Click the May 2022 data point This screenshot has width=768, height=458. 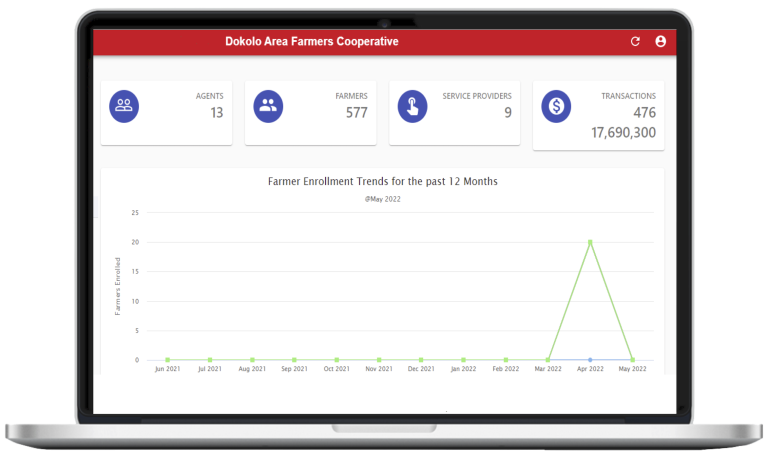632,360
